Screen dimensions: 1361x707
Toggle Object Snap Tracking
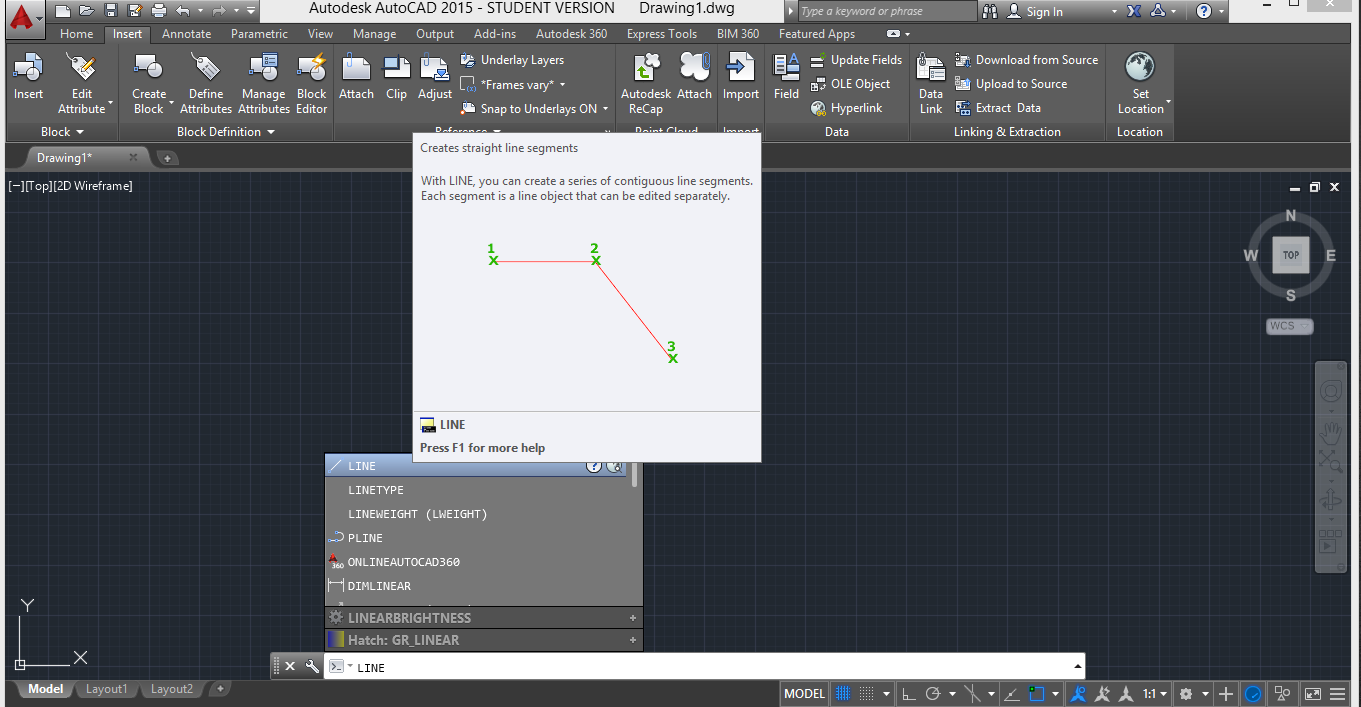(x=1012, y=693)
